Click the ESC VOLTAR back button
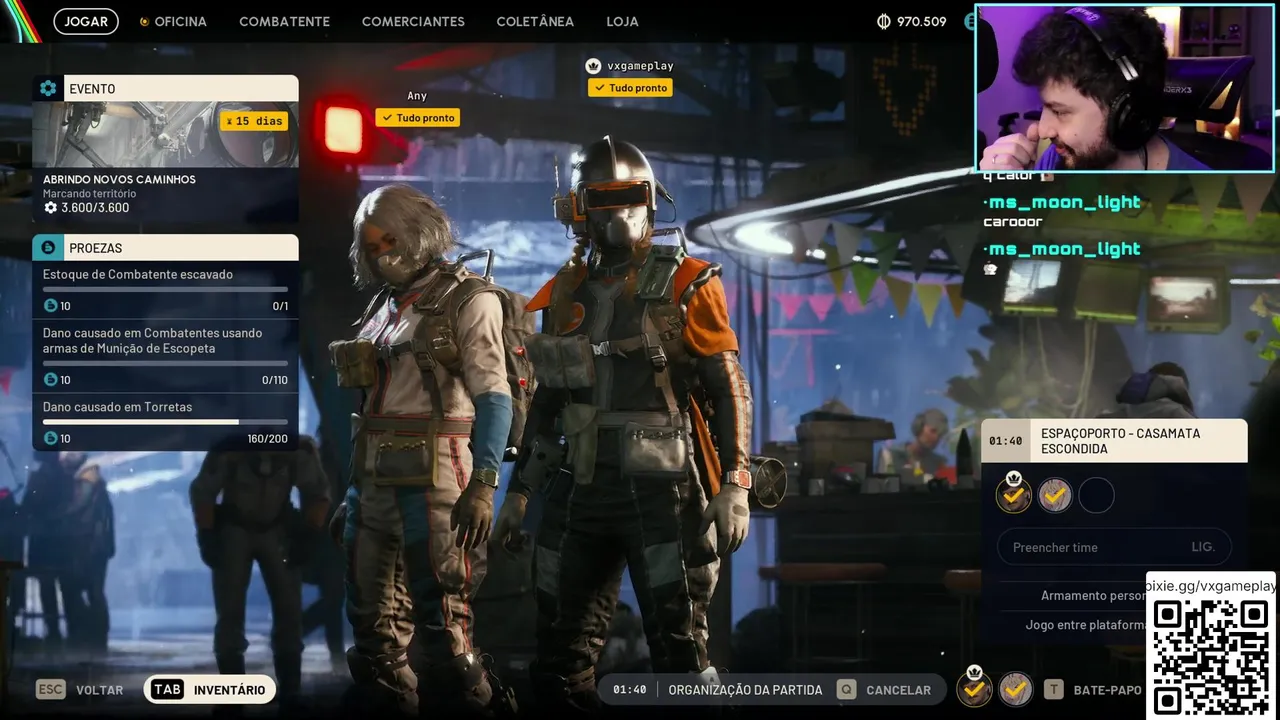1280x720 pixels. coord(80,689)
